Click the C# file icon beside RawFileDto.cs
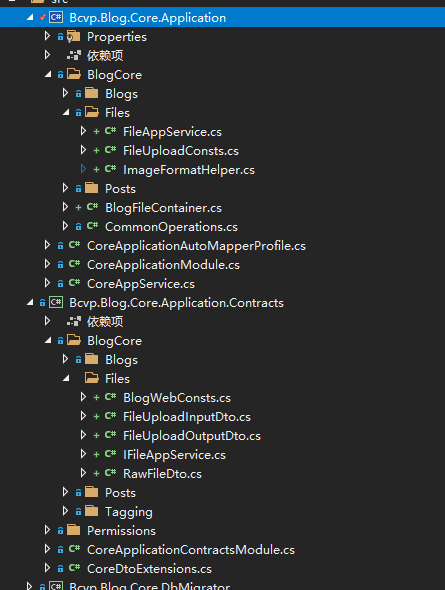This screenshot has height=590, width=445. tap(110, 473)
